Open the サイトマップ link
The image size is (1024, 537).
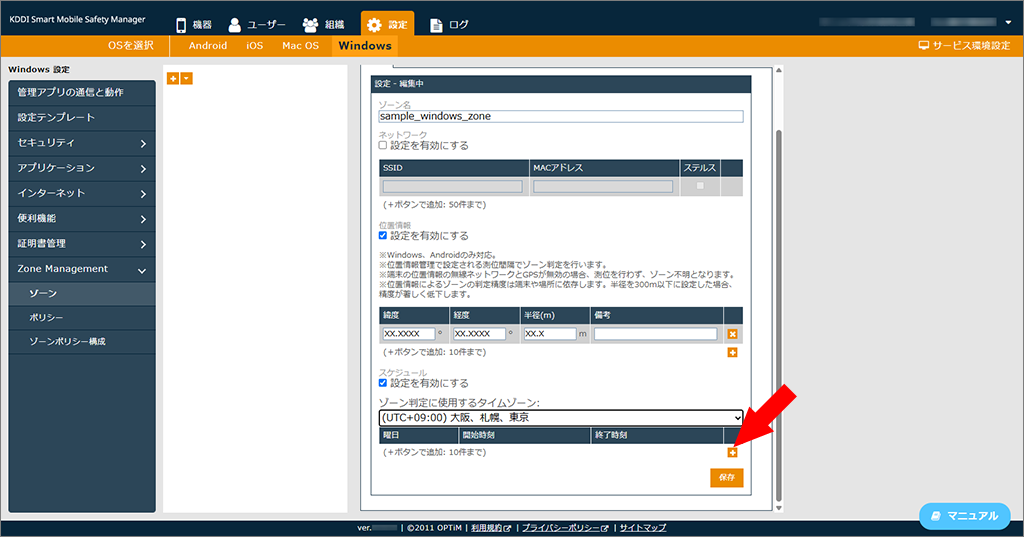tap(643, 528)
